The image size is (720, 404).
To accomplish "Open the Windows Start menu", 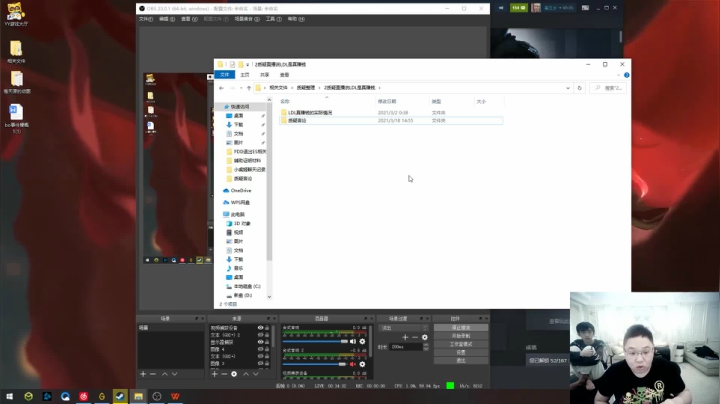I will pos(9,396).
